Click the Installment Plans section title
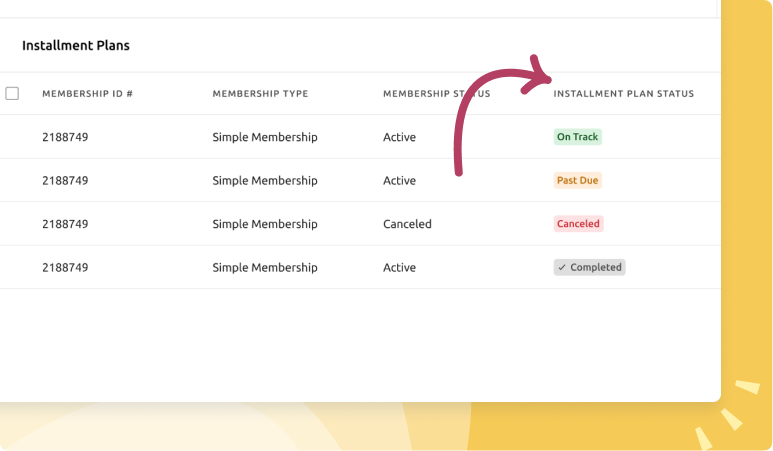 [x=76, y=45]
